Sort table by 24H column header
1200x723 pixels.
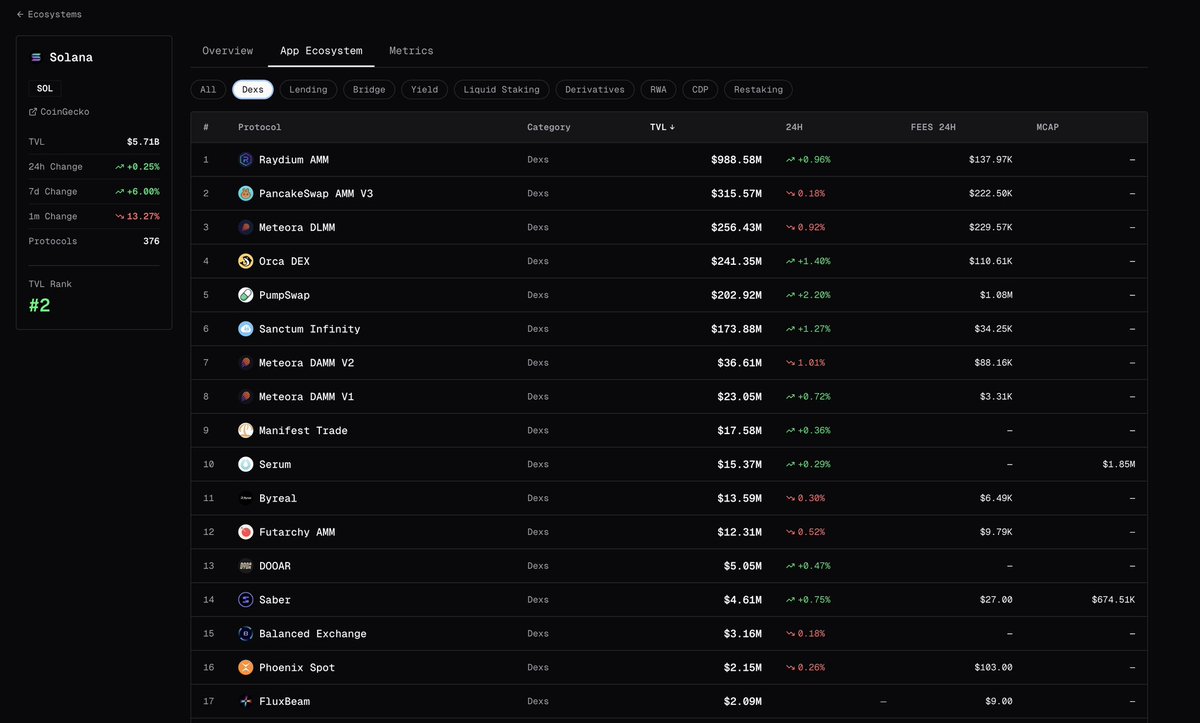[x=795, y=127]
